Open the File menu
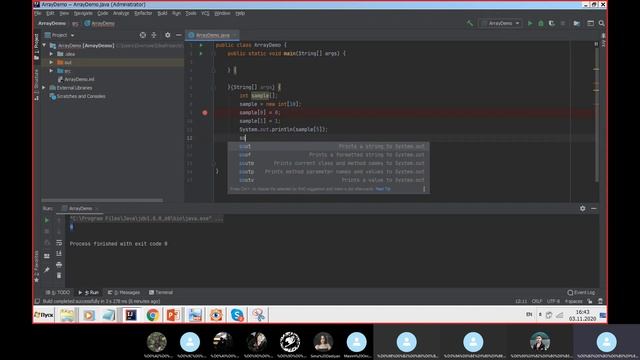 pos(38,13)
